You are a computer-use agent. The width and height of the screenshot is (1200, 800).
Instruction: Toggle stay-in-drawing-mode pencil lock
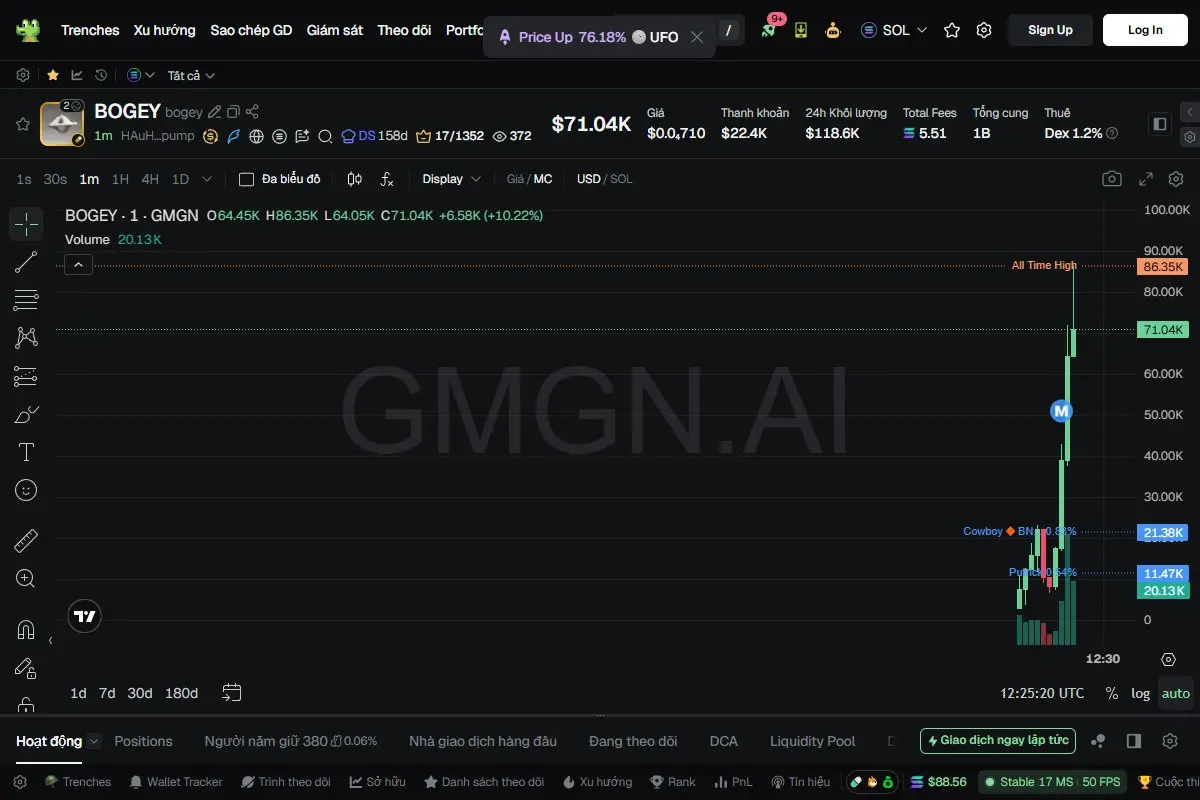tap(26, 668)
